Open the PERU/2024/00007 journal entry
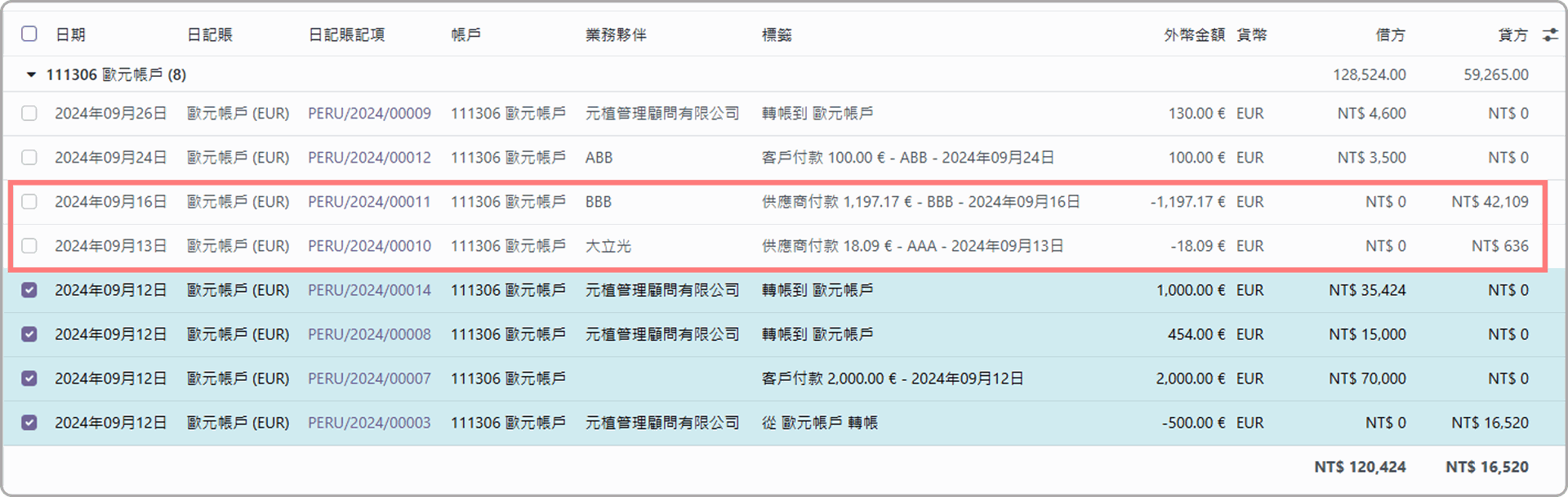This screenshot has width=1568, height=497. tap(369, 378)
